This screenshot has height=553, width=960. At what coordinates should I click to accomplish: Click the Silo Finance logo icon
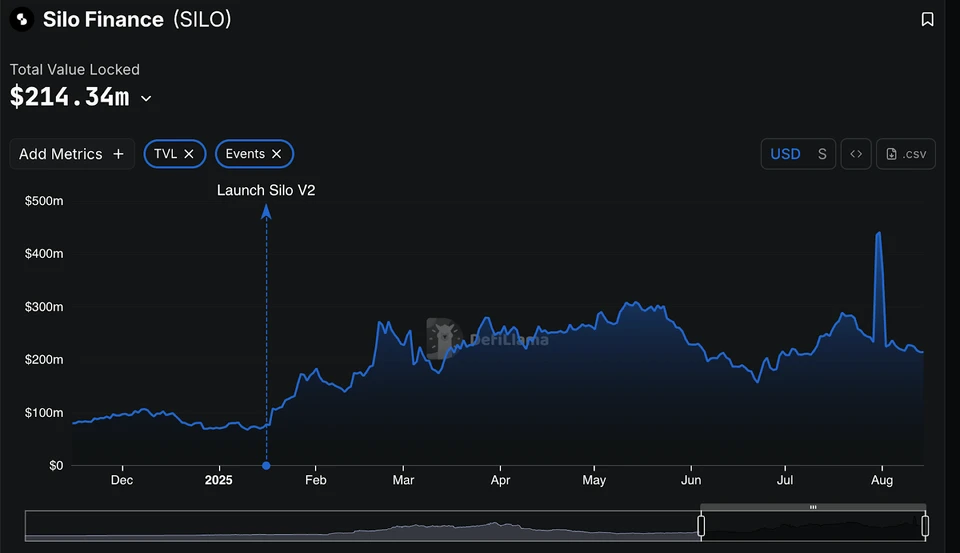pos(21,20)
